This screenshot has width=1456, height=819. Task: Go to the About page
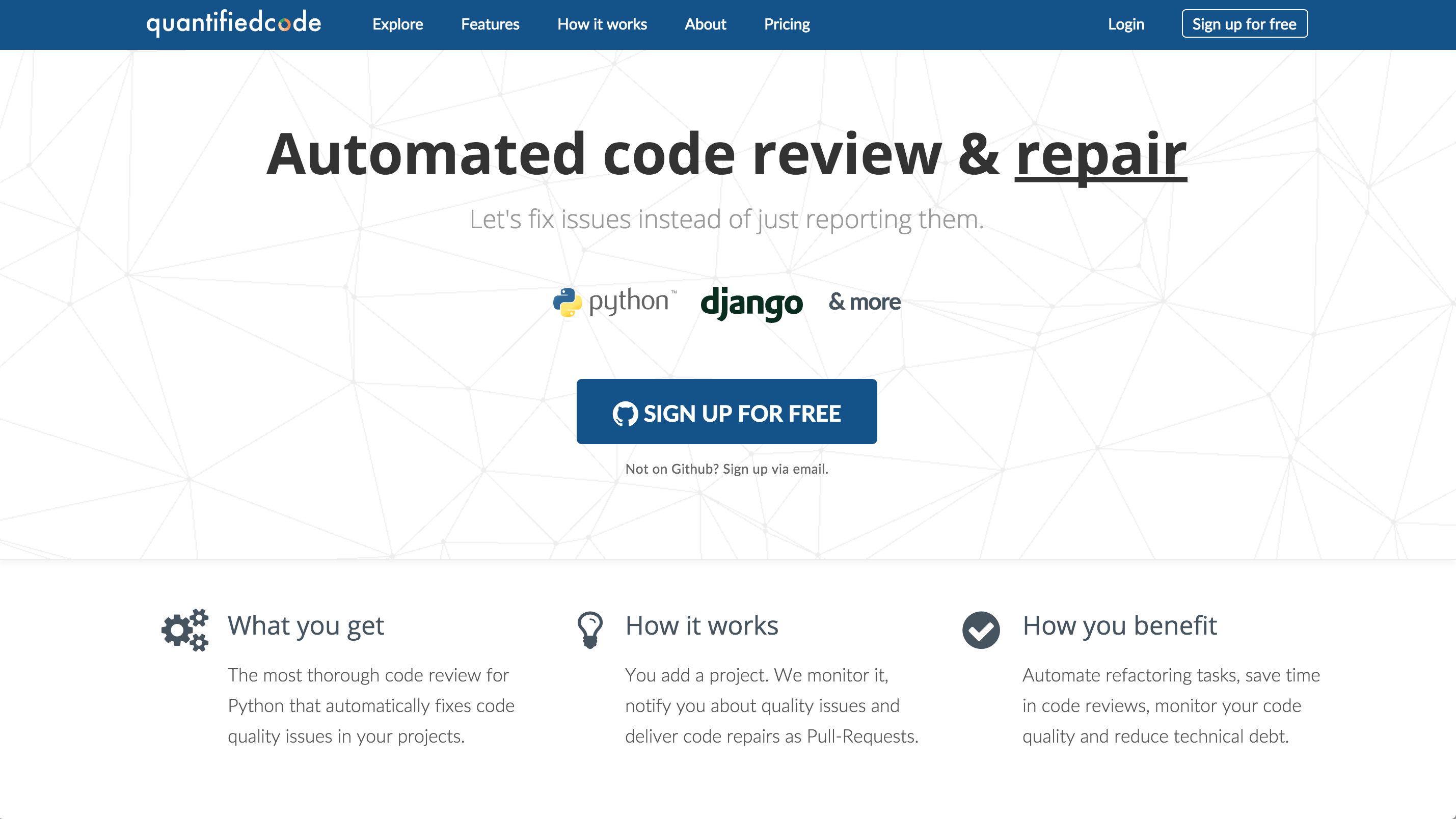click(x=706, y=24)
